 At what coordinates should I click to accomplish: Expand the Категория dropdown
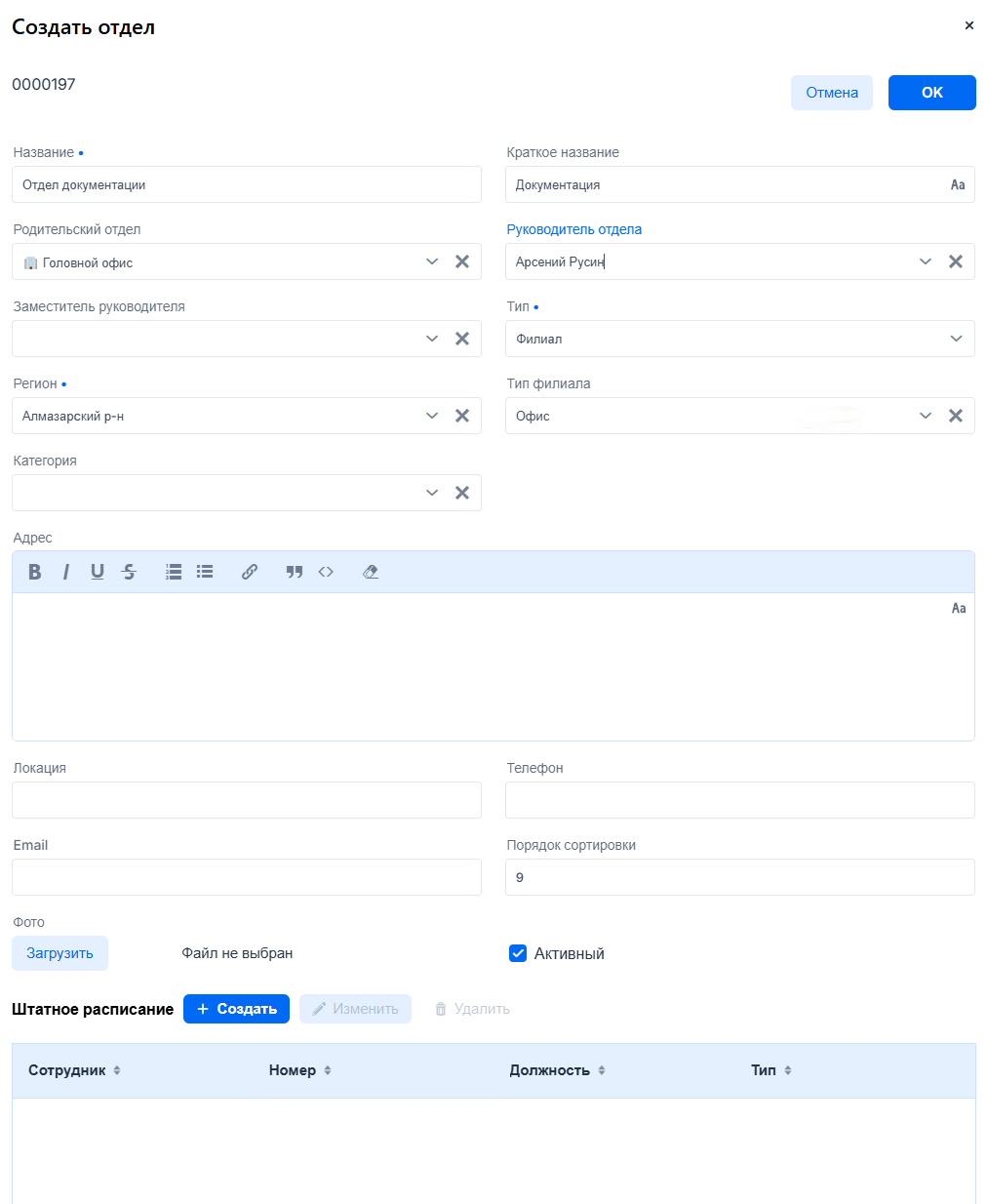(x=432, y=493)
